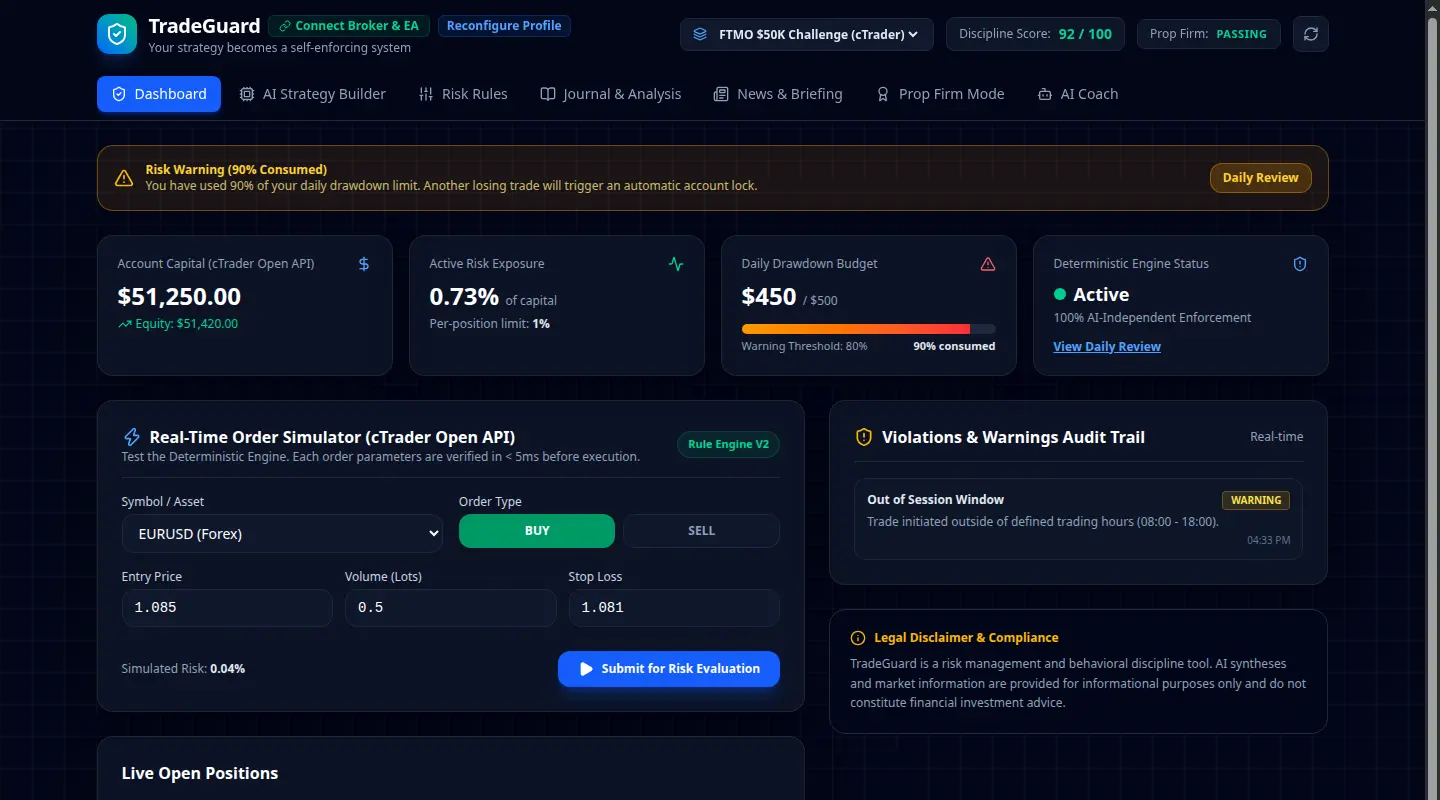Screen dimensions: 1440x800
Task: Click the Discipline Score 92 / 100 indicator
Action: [x=1035, y=34]
